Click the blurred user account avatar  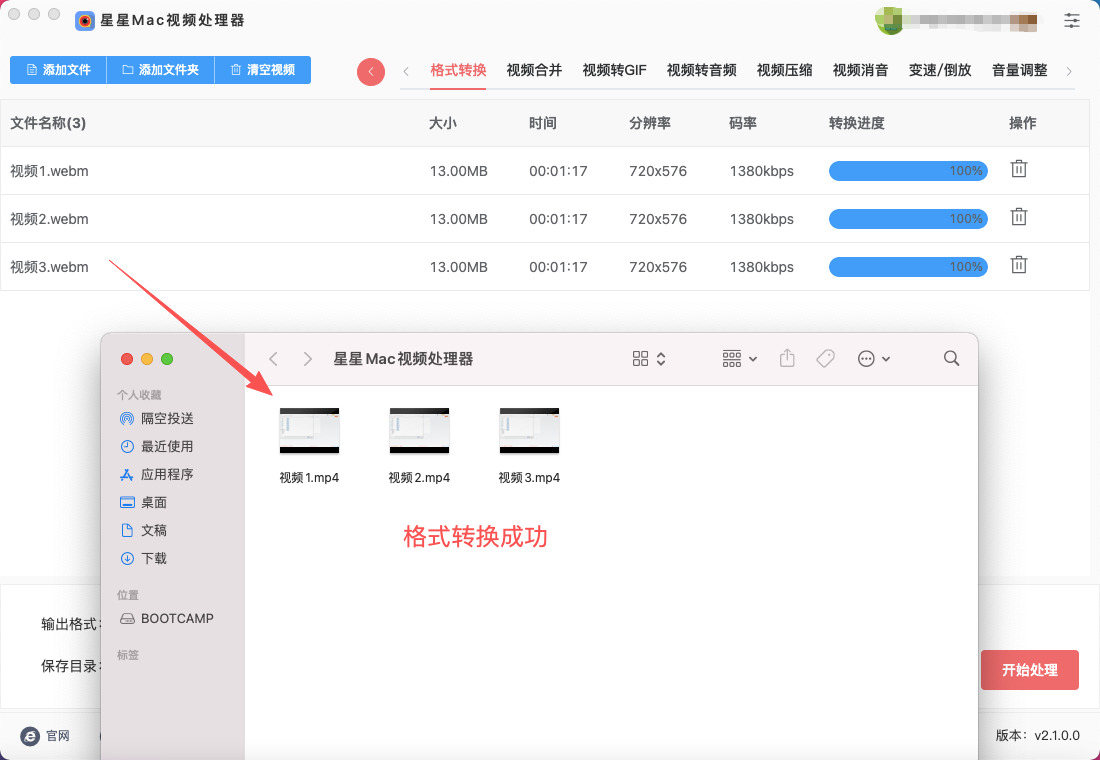click(890, 20)
